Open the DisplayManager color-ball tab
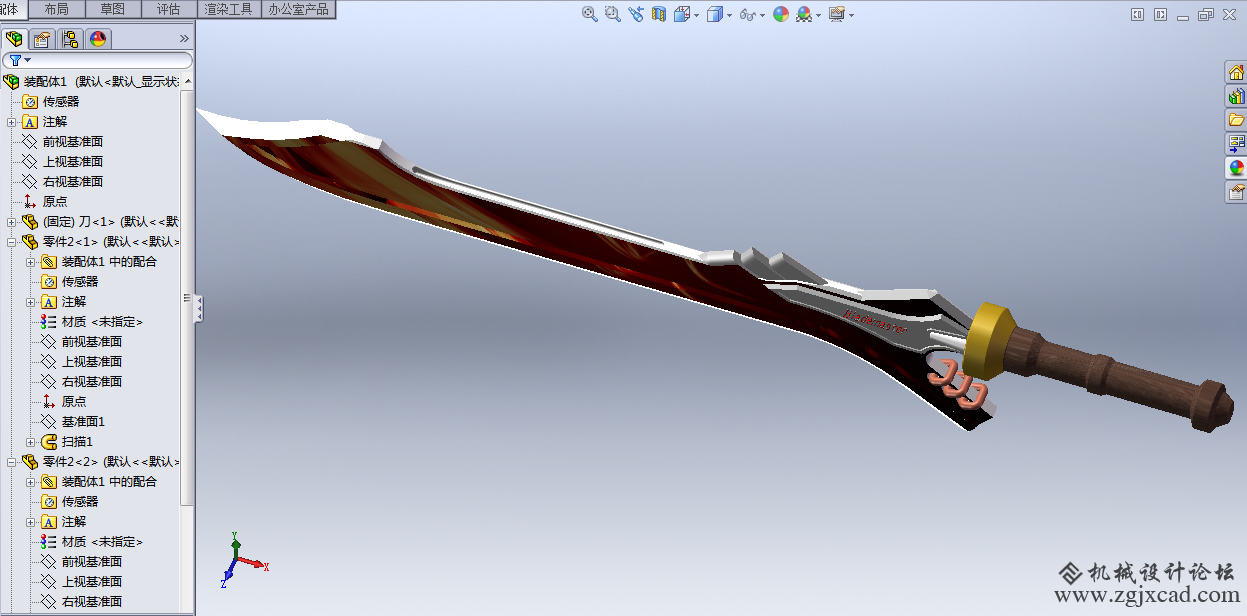This screenshot has width=1247, height=616. point(98,39)
